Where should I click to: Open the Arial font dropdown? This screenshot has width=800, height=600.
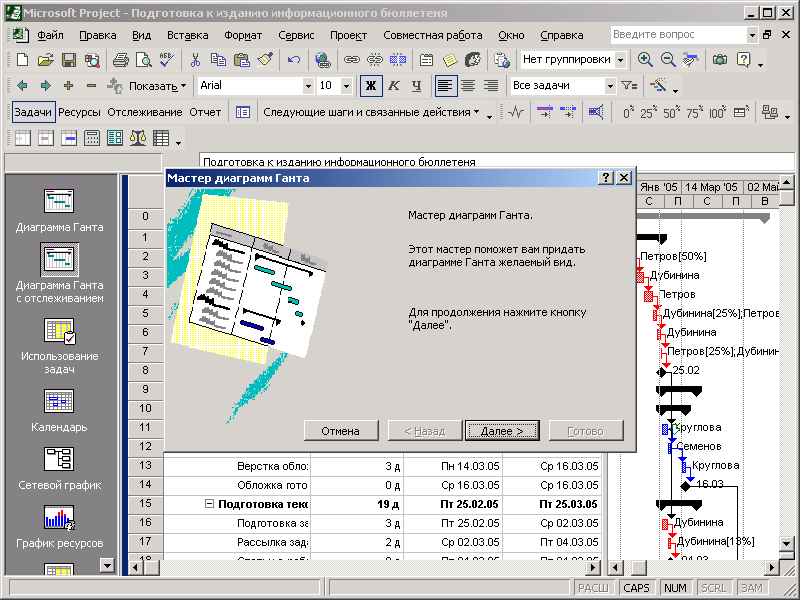[x=308, y=86]
